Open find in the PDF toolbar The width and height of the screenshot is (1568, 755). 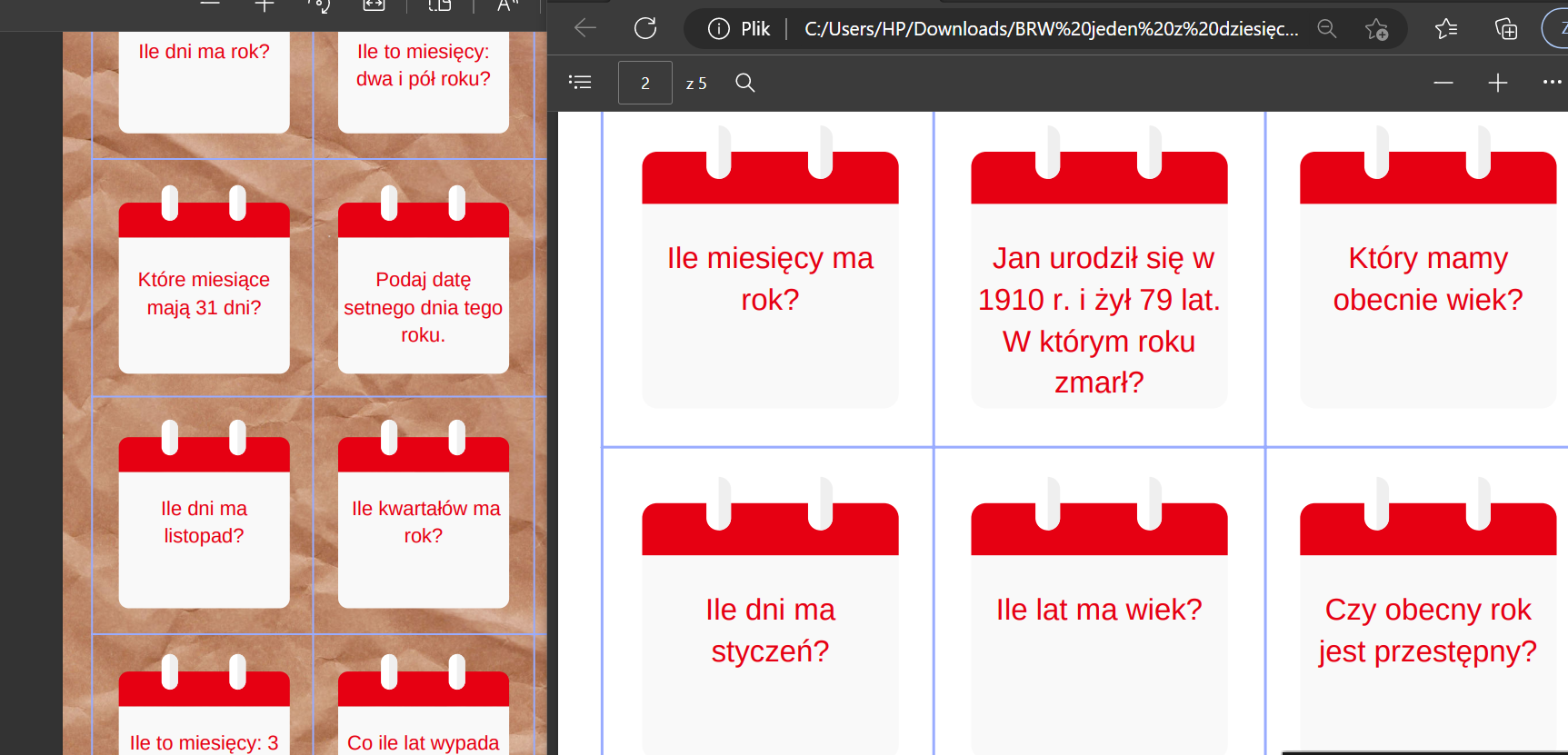(744, 83)
